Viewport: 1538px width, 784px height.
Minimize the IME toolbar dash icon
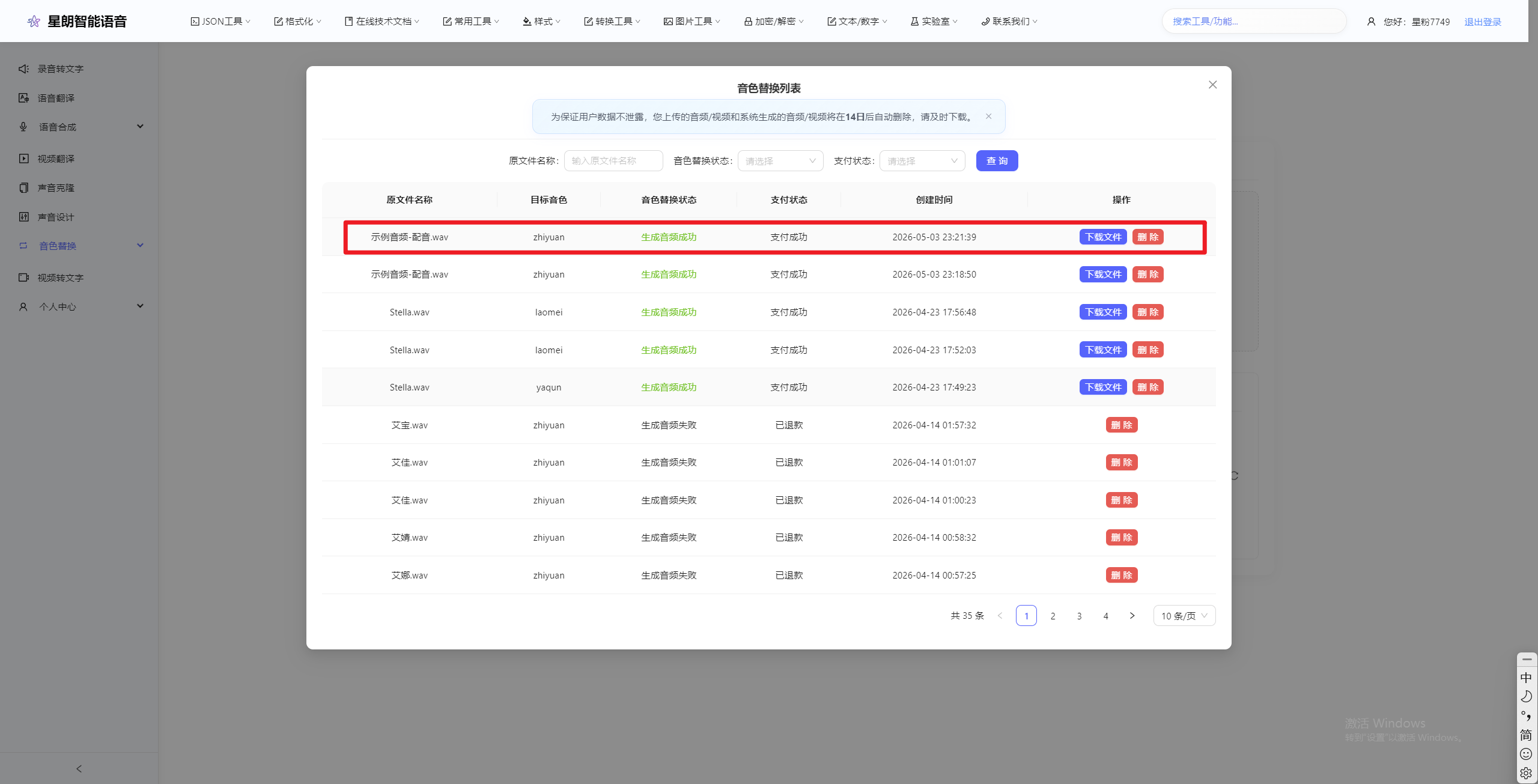click(x=1527, y=660)
